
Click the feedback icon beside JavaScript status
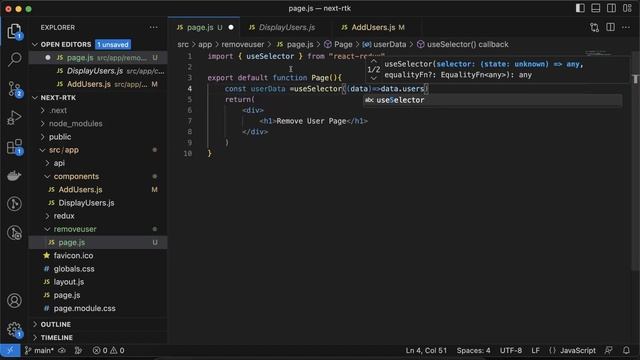(608, 350)
